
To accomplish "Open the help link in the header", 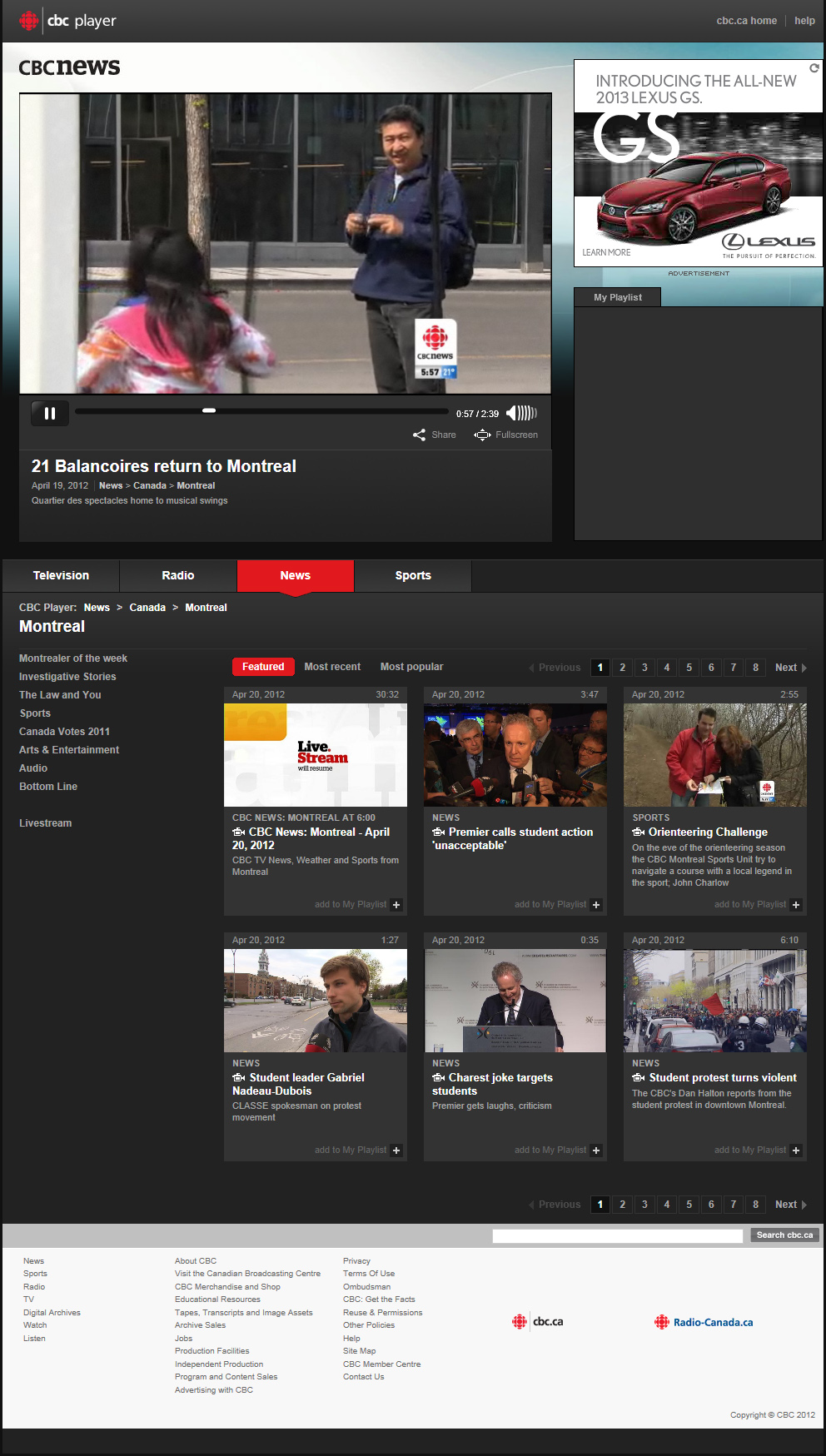I will point(804,21).
